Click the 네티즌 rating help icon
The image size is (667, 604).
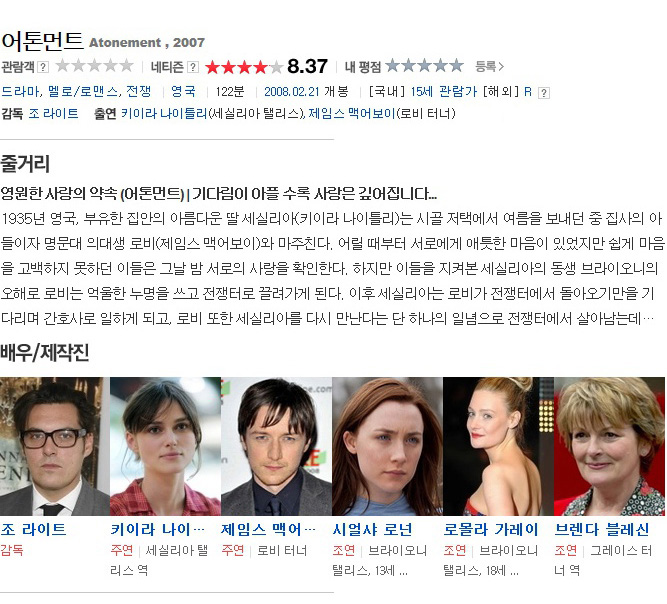point(193,67)
